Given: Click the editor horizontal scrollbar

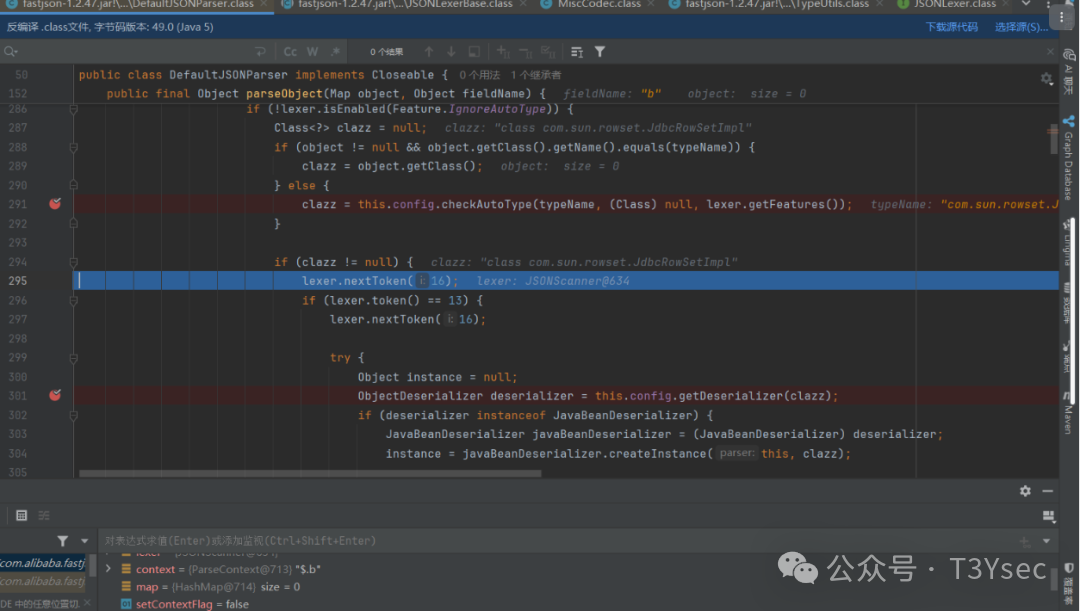Looking at the screenshot, I should click(x=310, y=474).
